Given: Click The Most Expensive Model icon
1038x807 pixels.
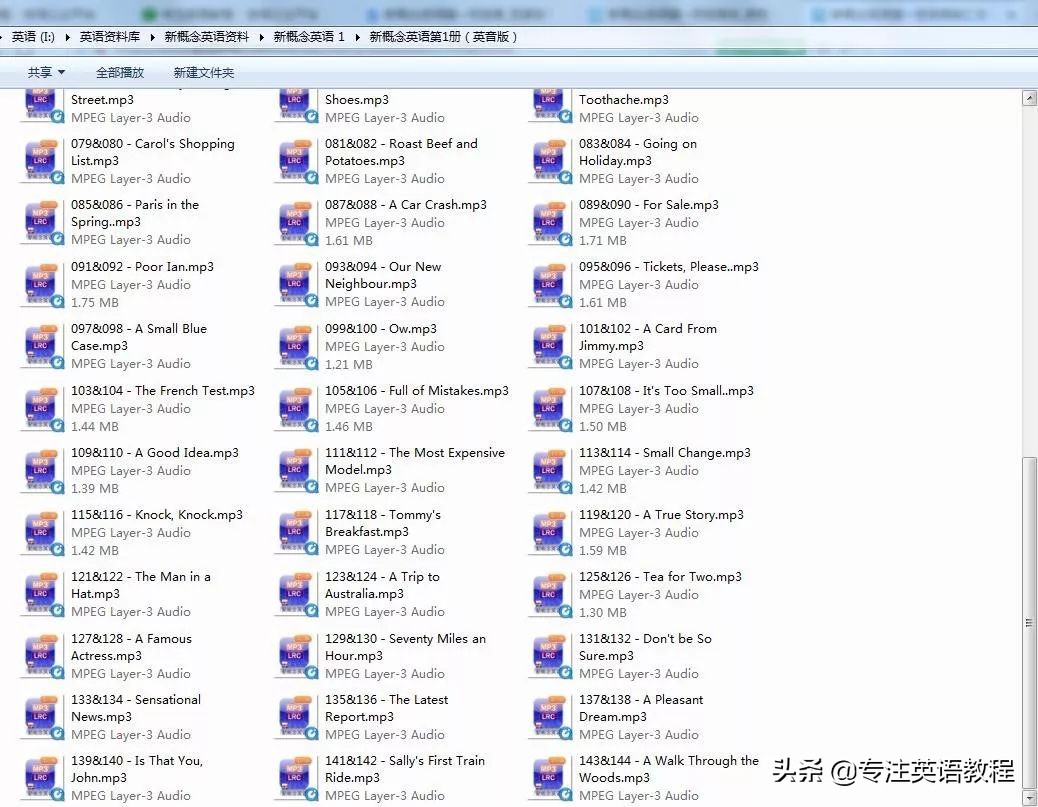Looking at the screenshot, I should coord(296,471).
